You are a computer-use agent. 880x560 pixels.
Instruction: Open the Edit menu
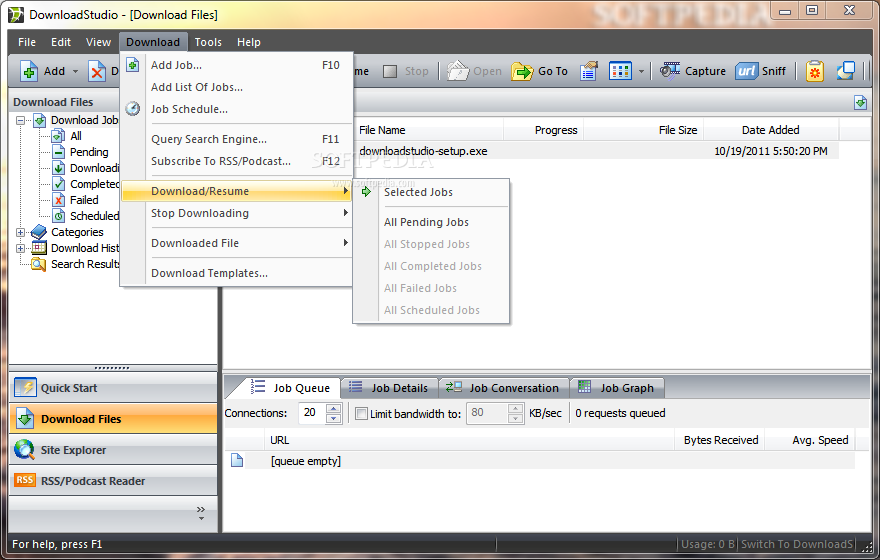pos(61,42)
